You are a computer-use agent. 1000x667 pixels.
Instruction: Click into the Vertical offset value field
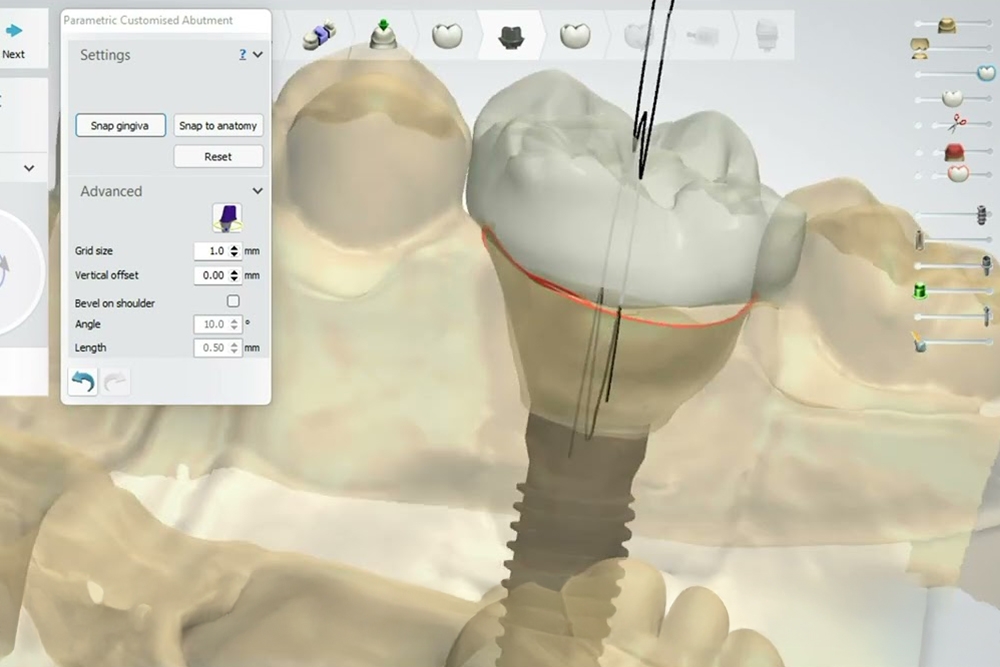(211, 275)
